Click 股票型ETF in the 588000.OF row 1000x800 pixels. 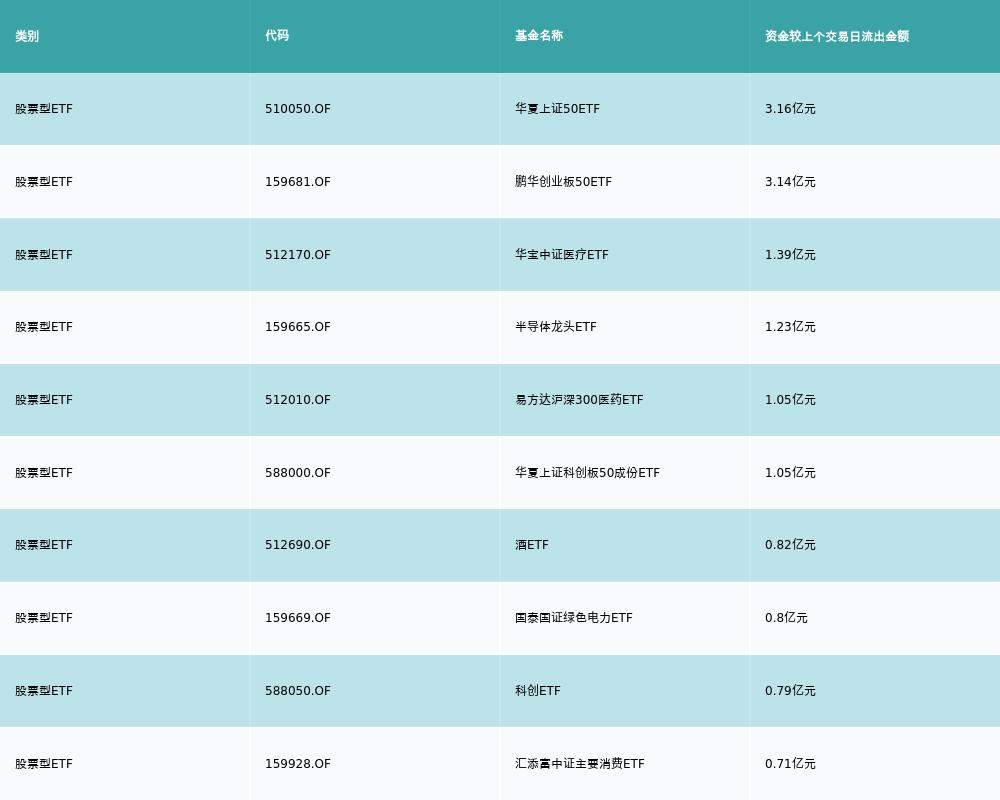(44, 473)
